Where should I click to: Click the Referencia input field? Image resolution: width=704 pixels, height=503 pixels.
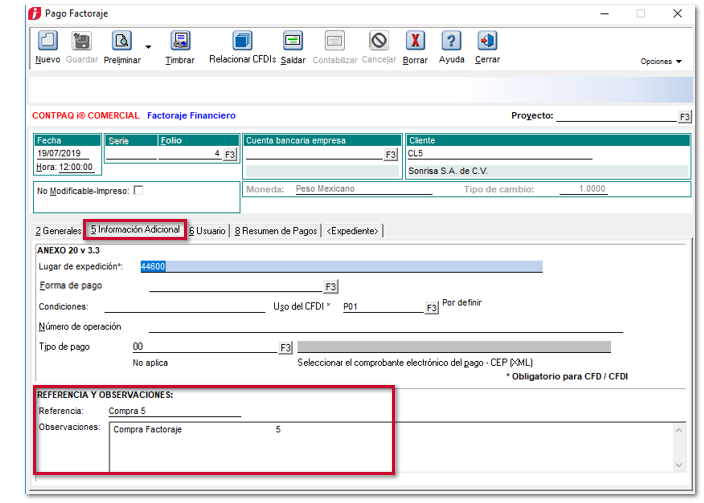coord(174,410)
